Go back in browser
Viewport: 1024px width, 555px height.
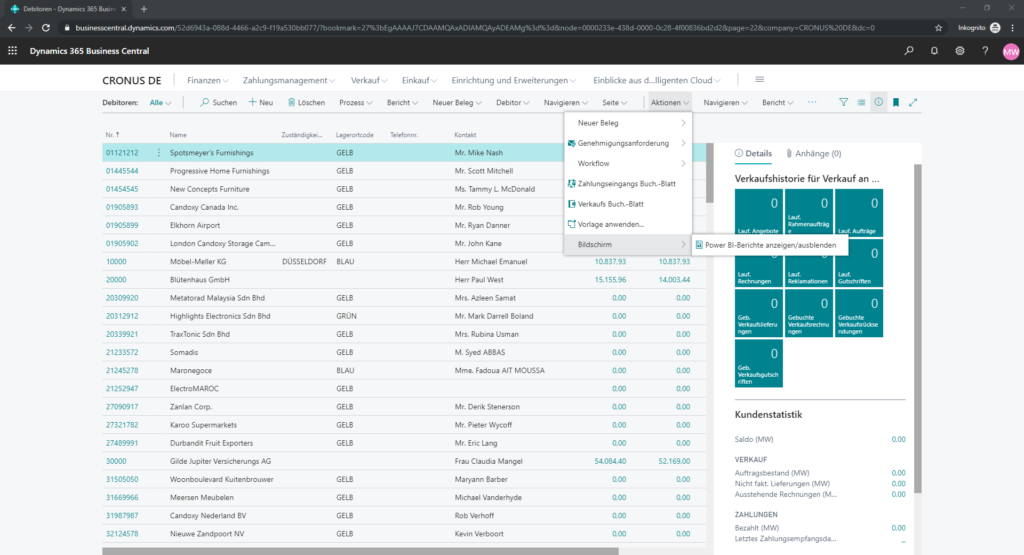point(11,27)
